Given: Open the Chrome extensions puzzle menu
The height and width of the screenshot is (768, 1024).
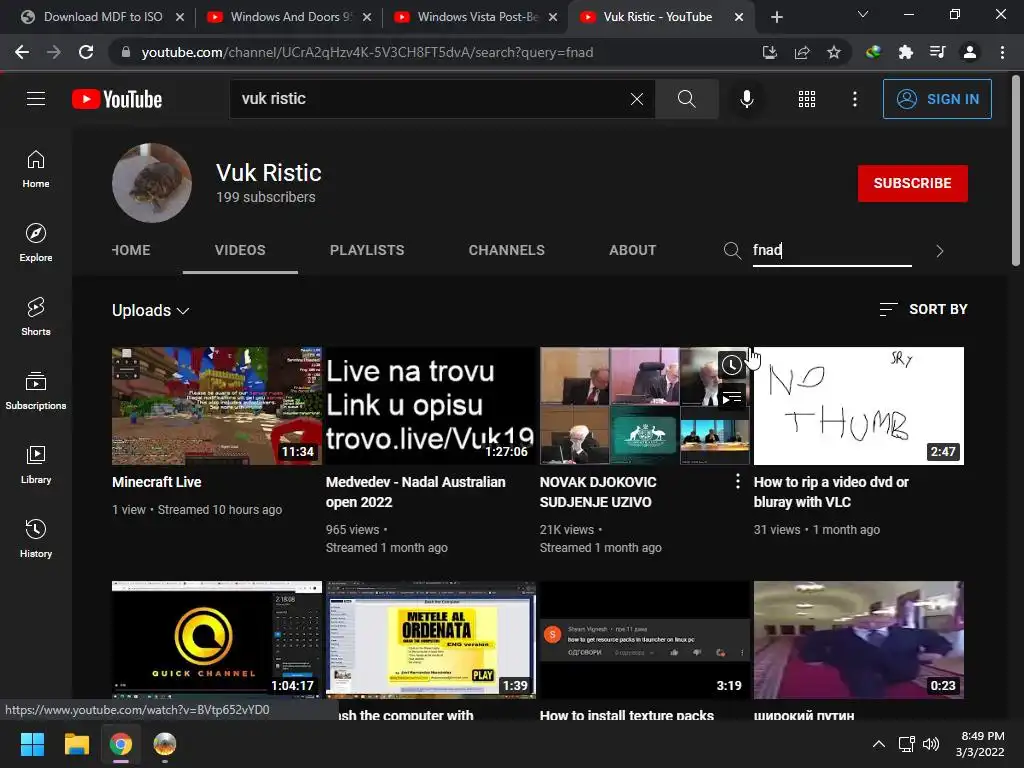Looking at the screenshot, I should pyautogui.click(x=905, y=52).
